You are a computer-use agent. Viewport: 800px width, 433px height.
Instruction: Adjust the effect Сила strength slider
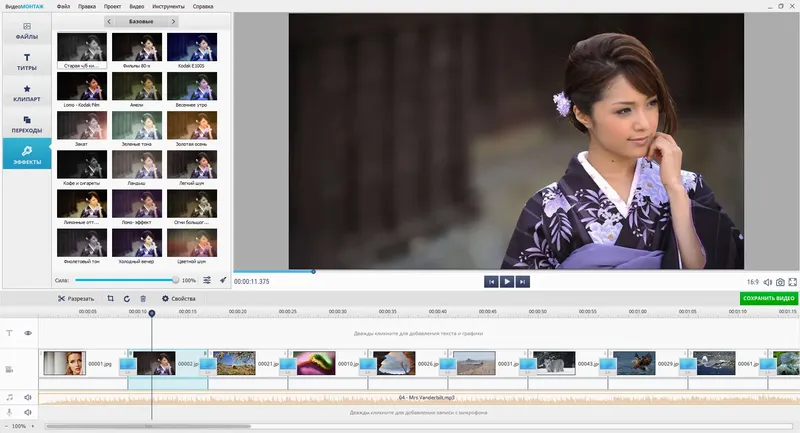pos(127,280)
